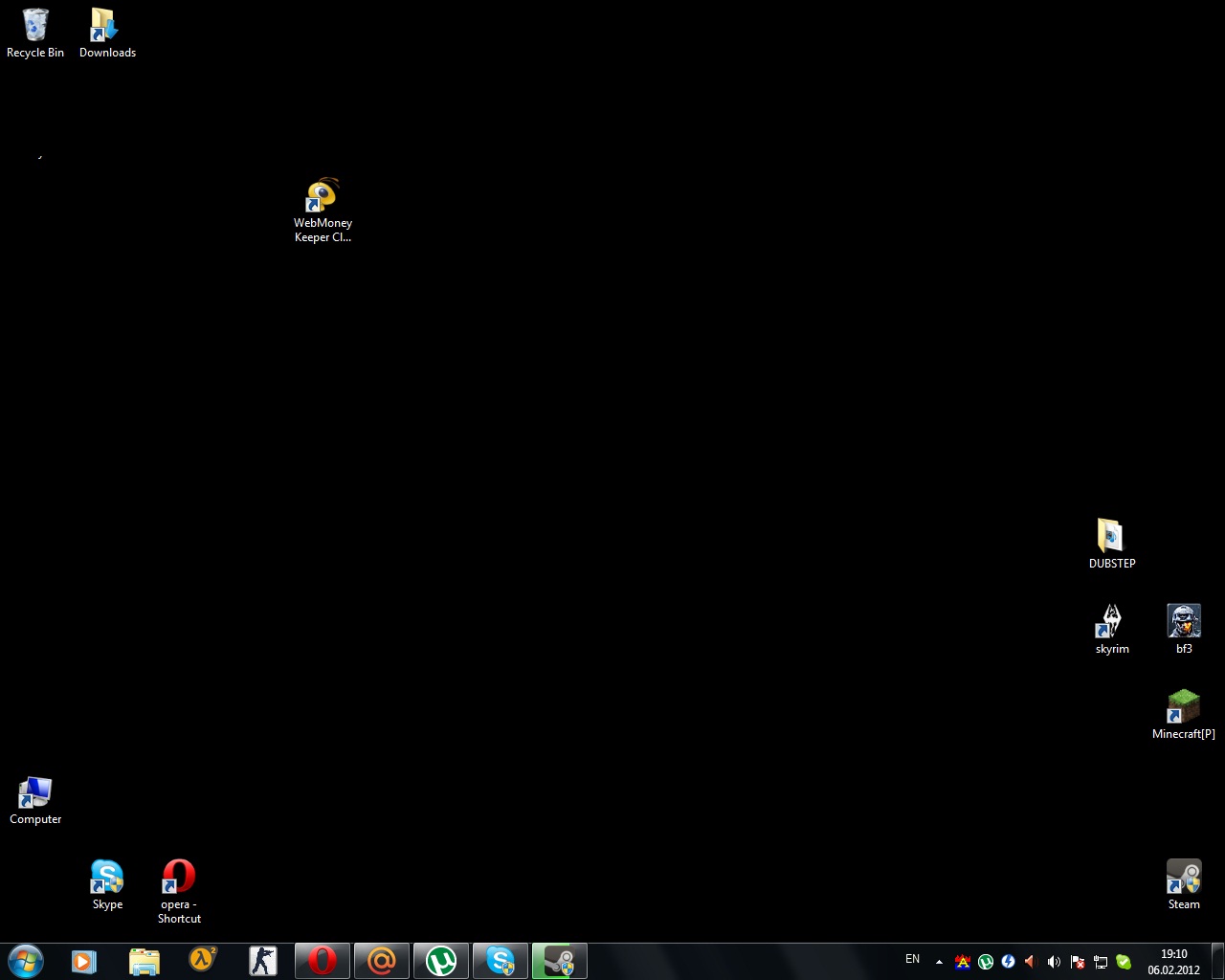Select the DUBSTEP folder on desktop
1225x980 pixels.
1112,544
